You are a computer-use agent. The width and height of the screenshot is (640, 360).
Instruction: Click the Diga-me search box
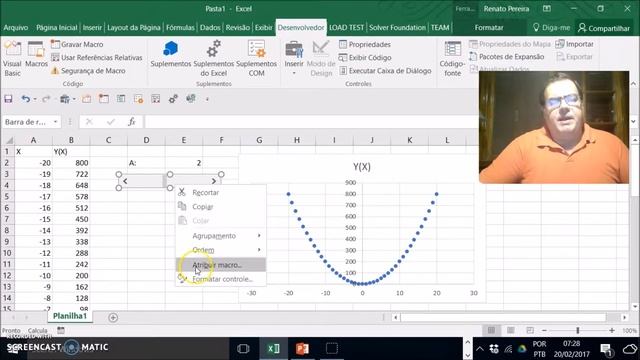[551, 28]
